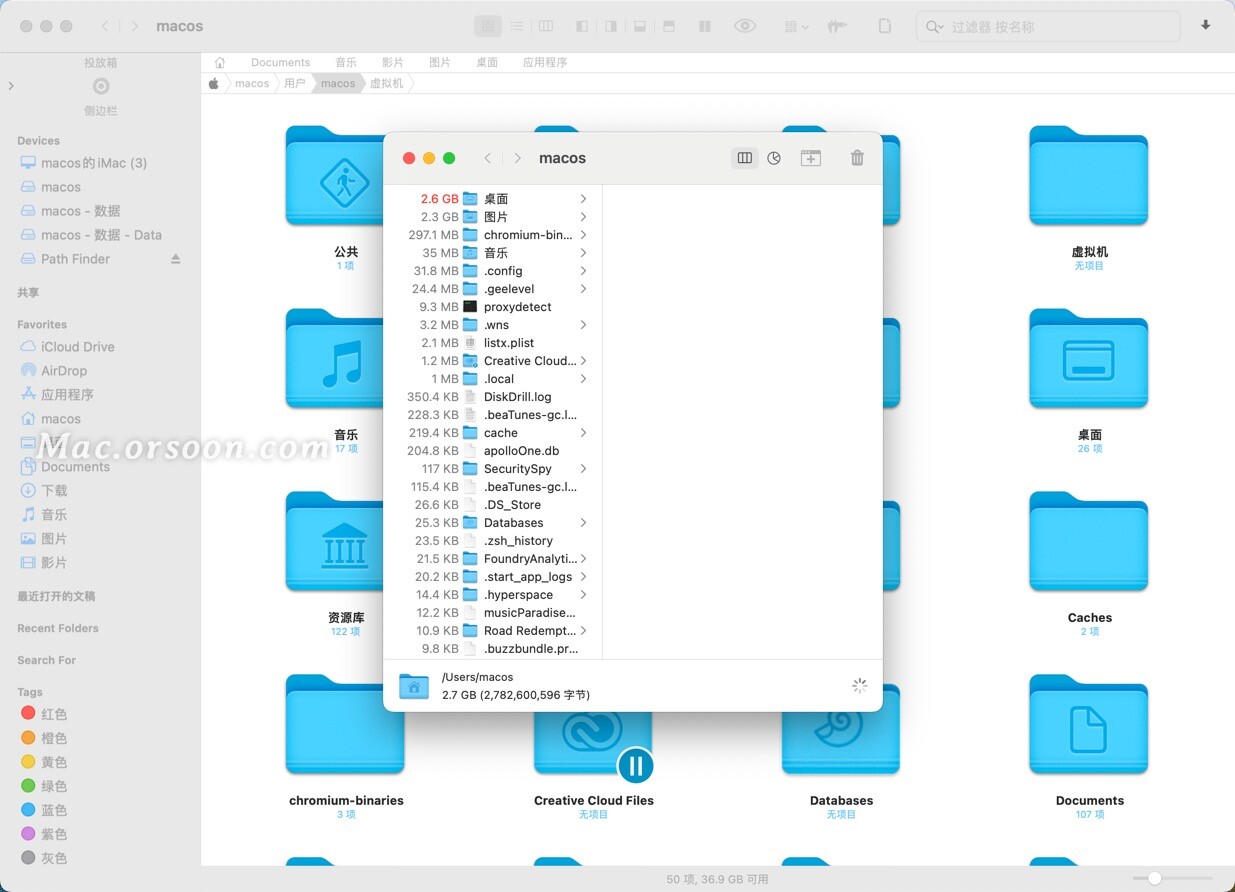Open the 音乐 favorites tab
The image size is (1235, 892).
click(346, 62)
